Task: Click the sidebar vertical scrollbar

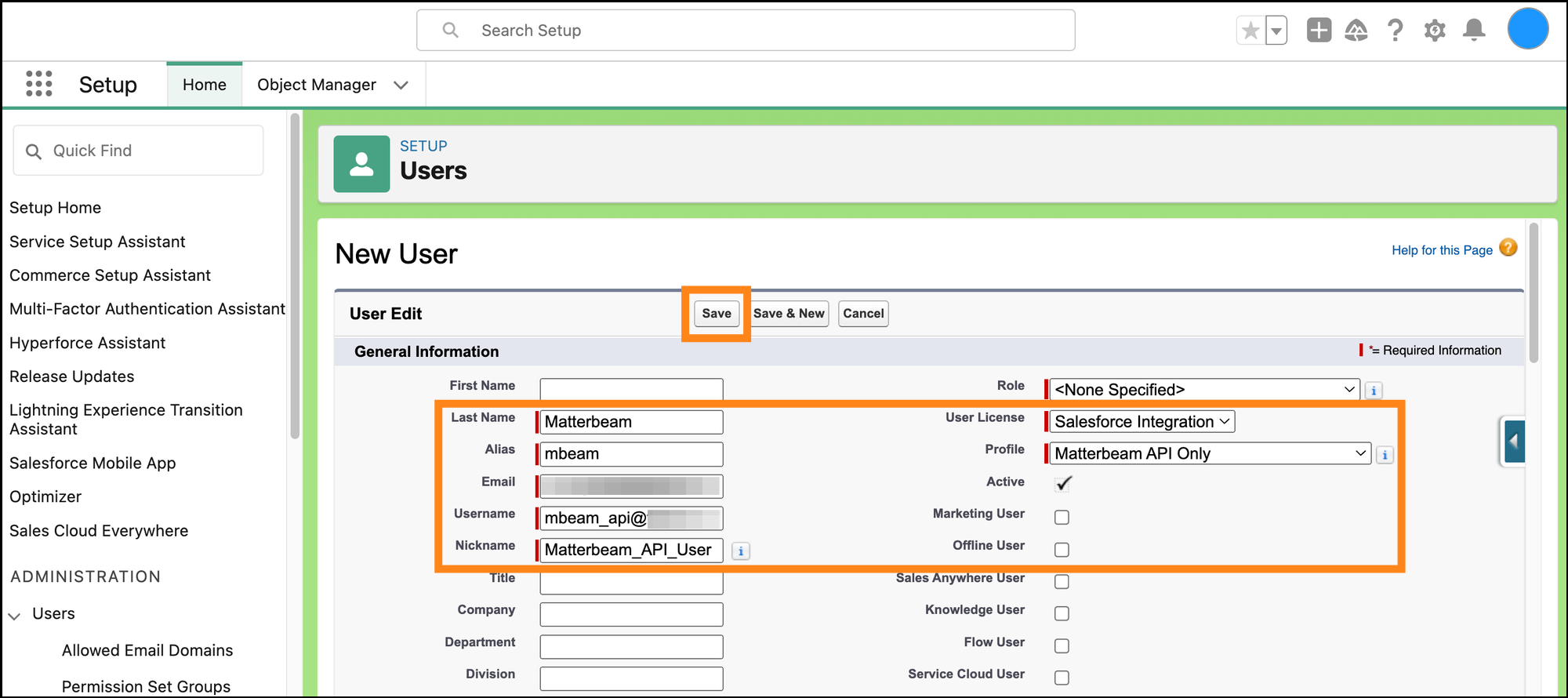Action: [x=295, y=276]
